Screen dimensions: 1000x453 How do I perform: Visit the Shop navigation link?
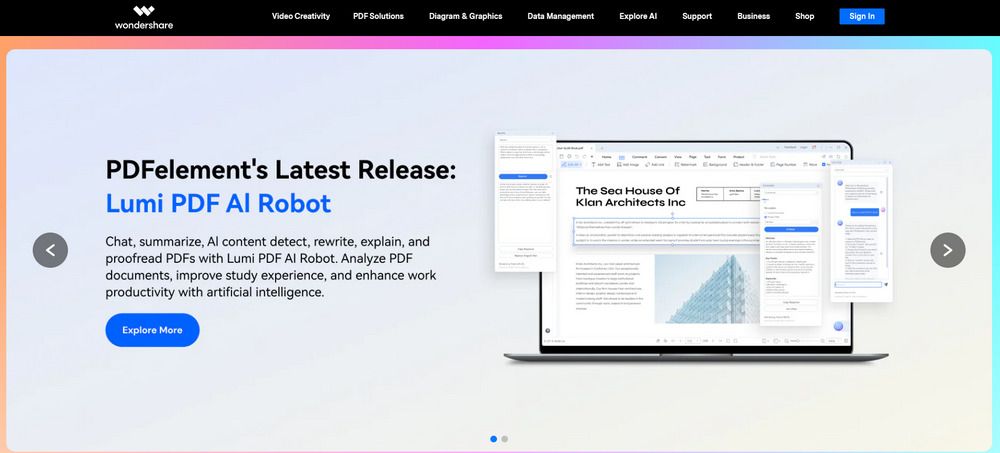point(804,16)
